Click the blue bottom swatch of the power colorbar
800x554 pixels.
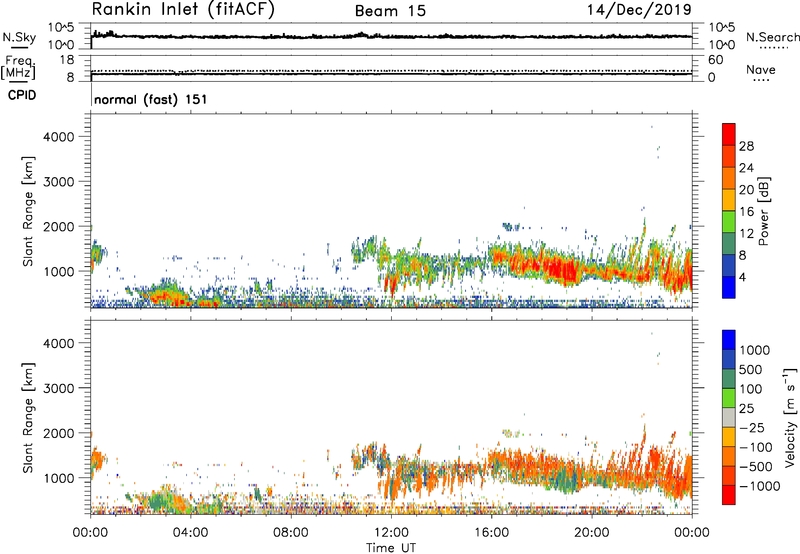coord(729,287)
